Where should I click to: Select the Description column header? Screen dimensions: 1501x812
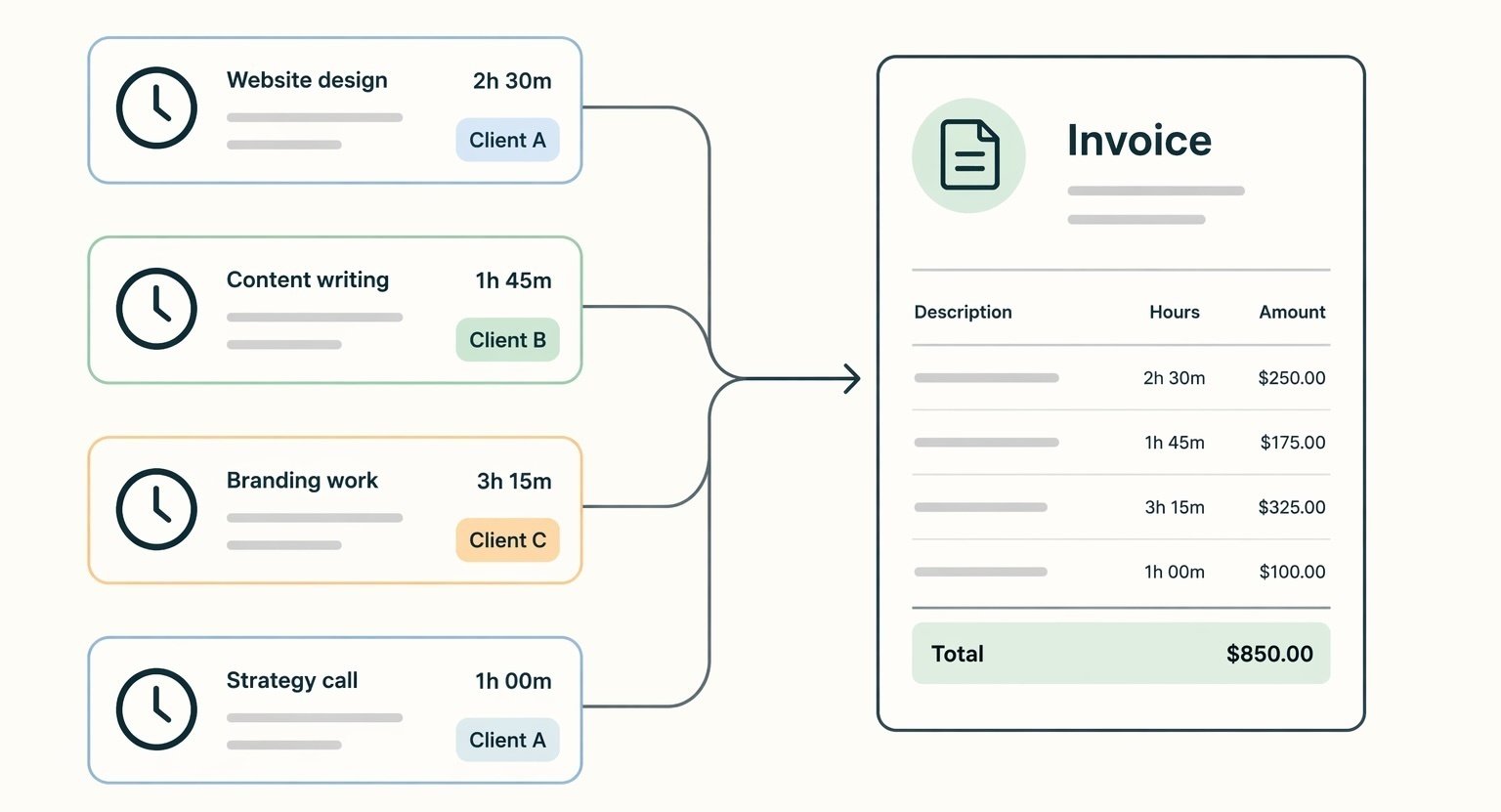pos(963,312)
